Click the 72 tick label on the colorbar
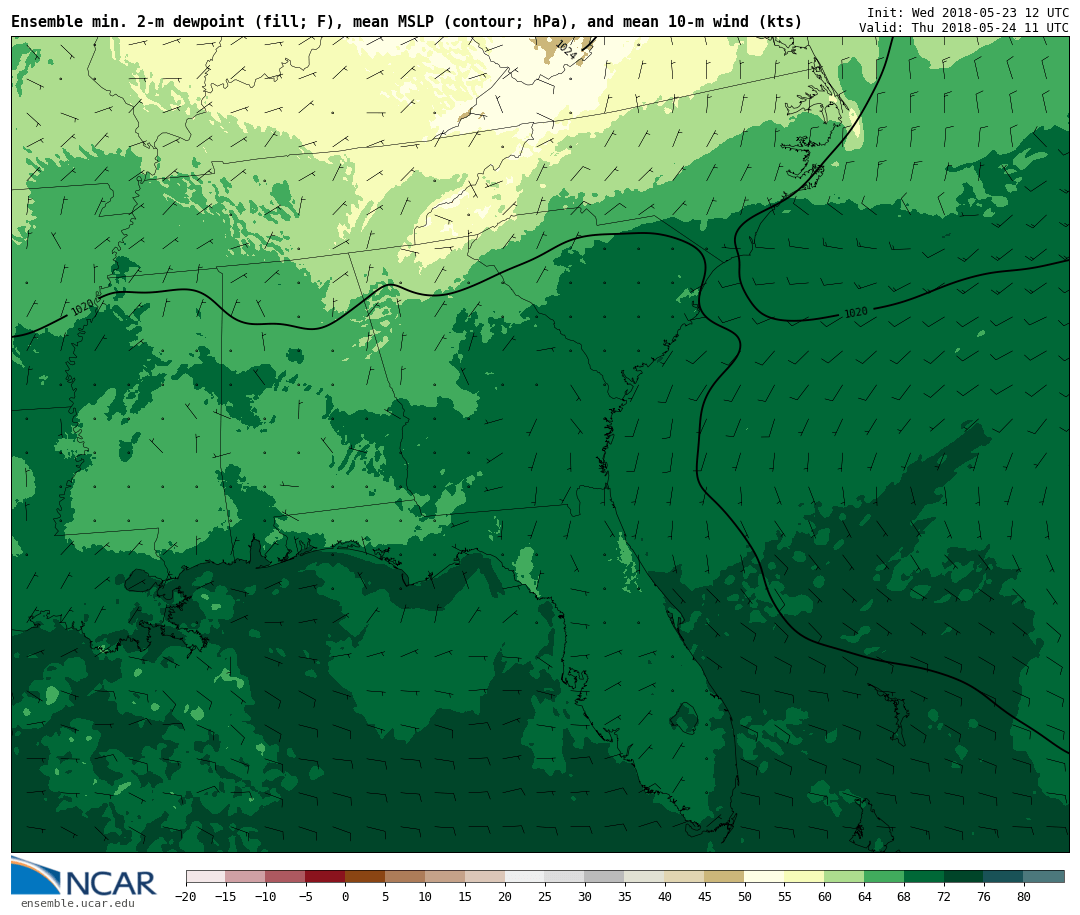Viewport: 1080px width, 915px height. pos(945,896)
